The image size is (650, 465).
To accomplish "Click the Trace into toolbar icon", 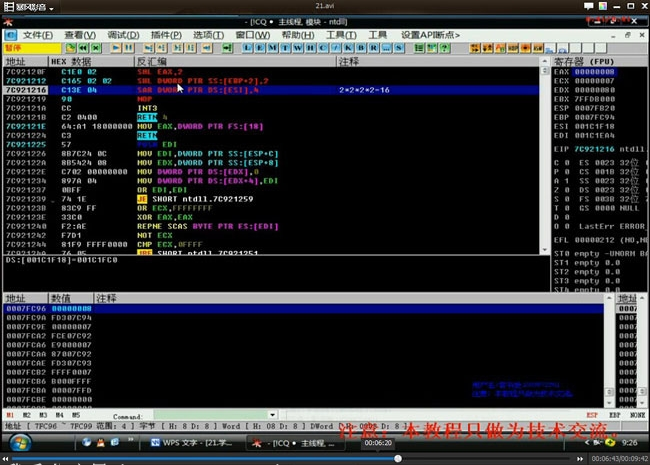I will click(177, 48).
